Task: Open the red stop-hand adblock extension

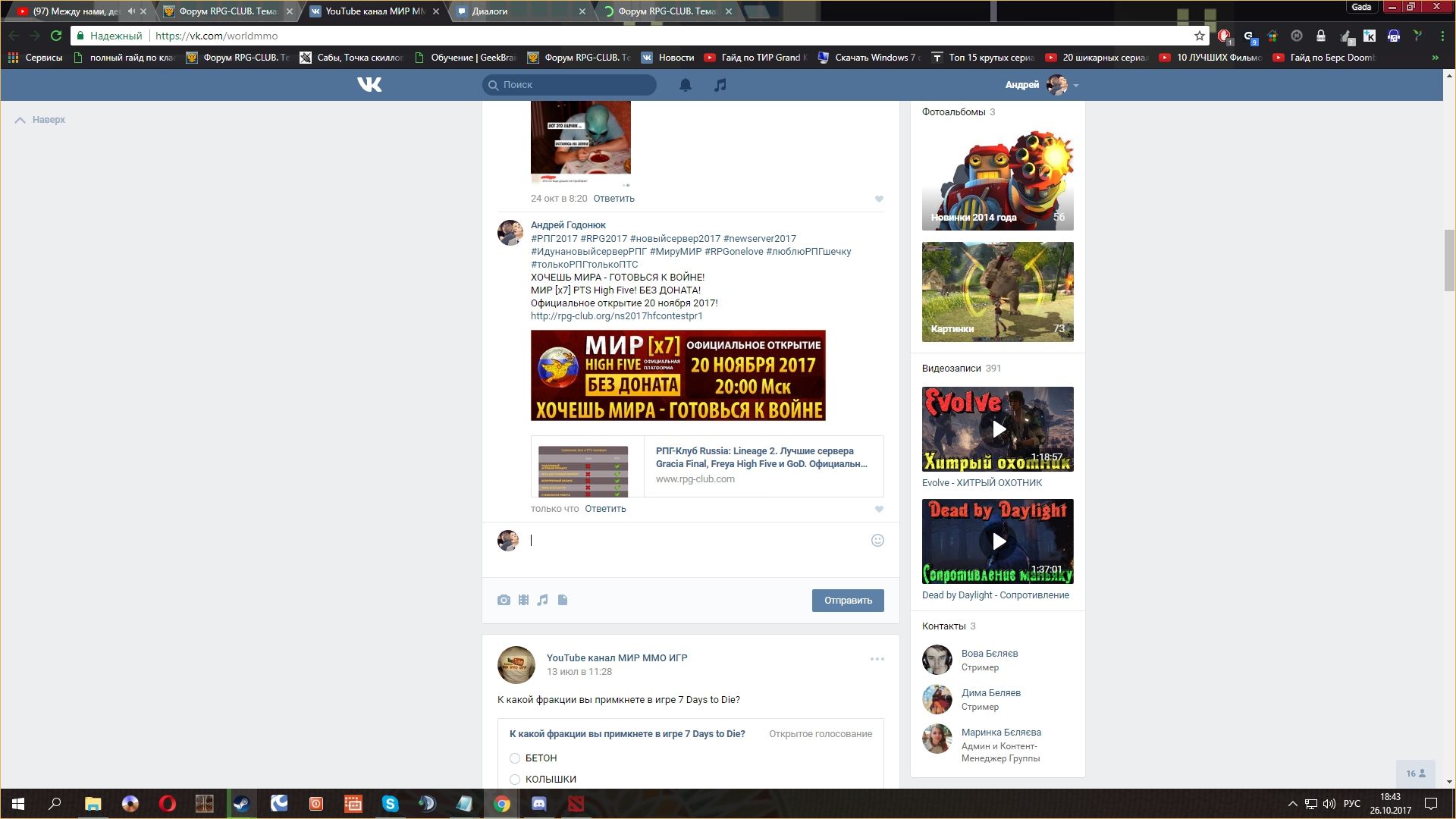Action: pos(1224,36)
